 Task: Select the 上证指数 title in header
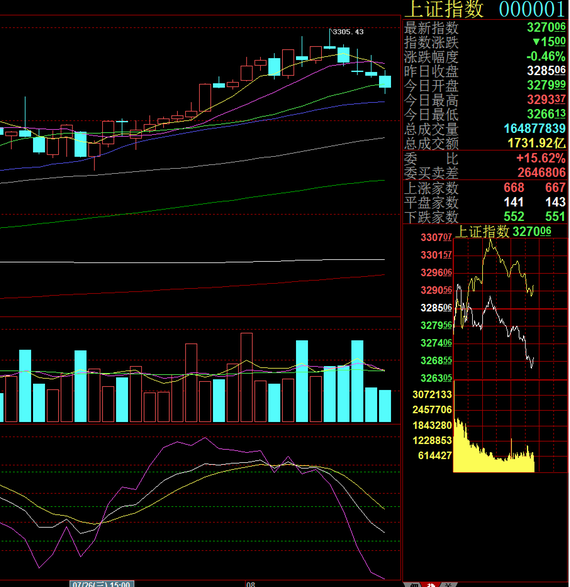click(444, 9)
